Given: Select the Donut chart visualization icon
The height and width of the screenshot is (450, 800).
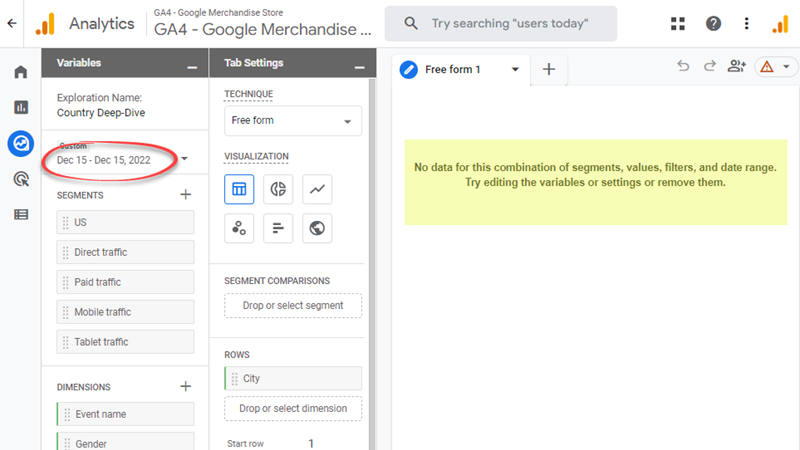Looking at the screenshot, I should pyautogui.click(x=278, y=189).
